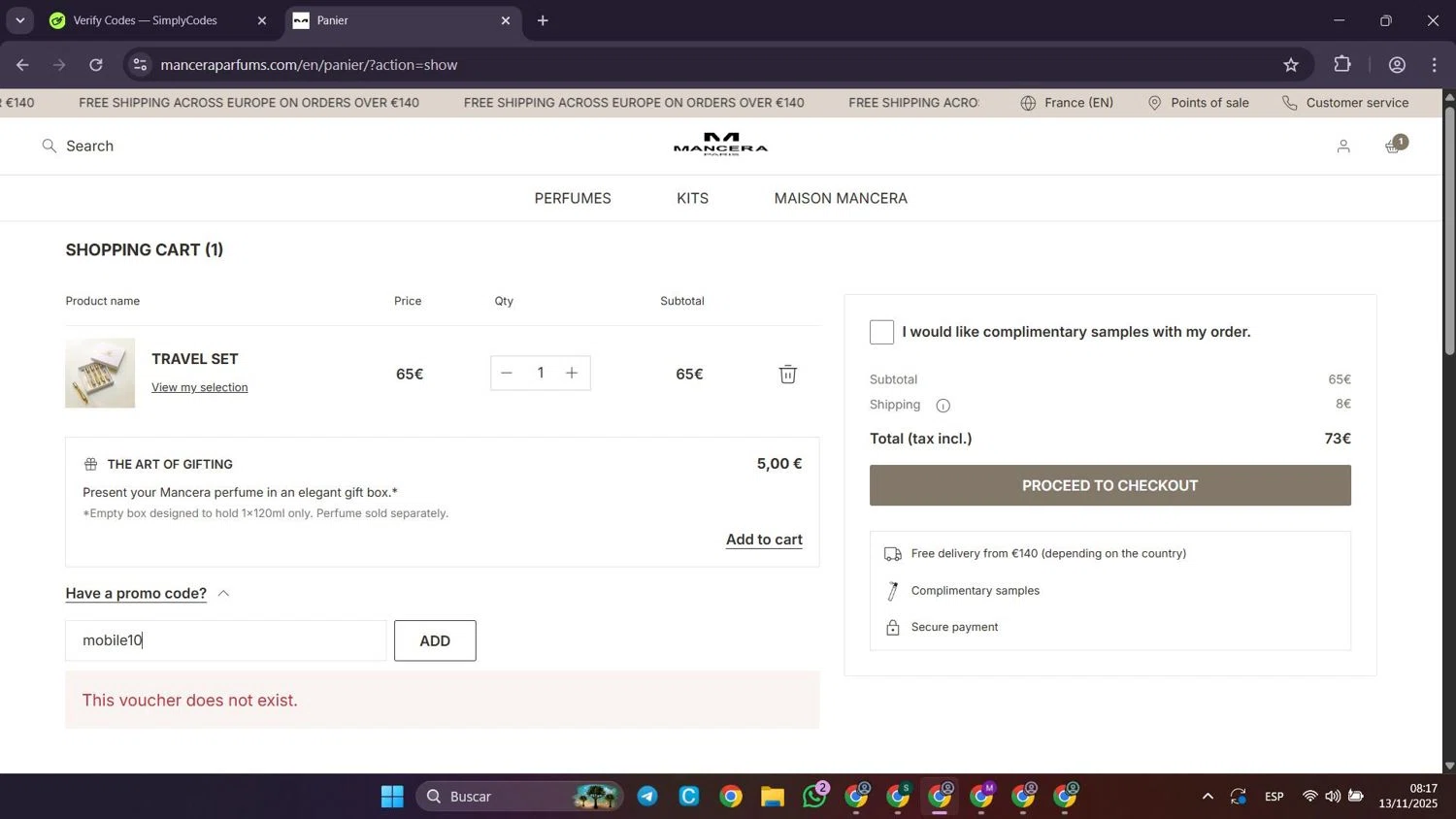Click the page vertical scrollbar

1449,230
